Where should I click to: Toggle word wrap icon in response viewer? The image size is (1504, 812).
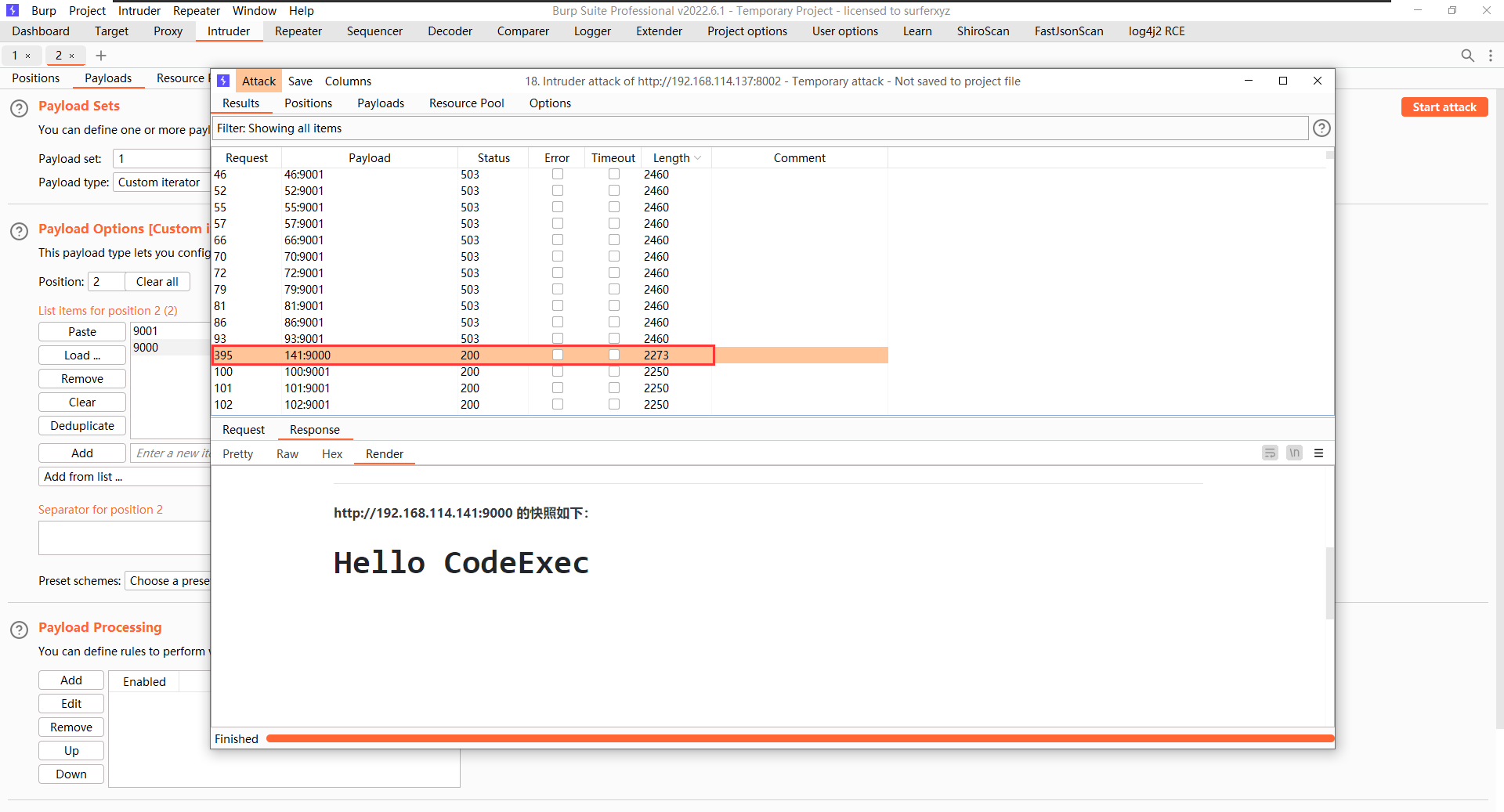1270,453
